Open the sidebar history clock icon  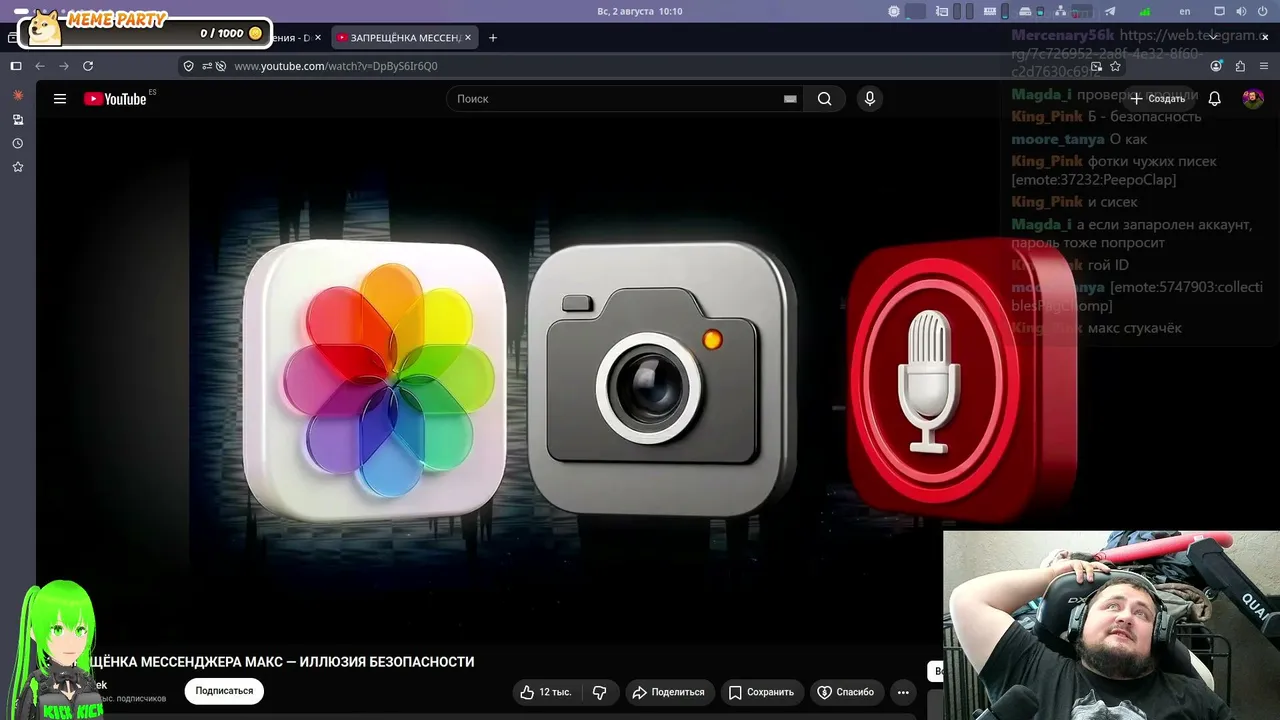17,143
